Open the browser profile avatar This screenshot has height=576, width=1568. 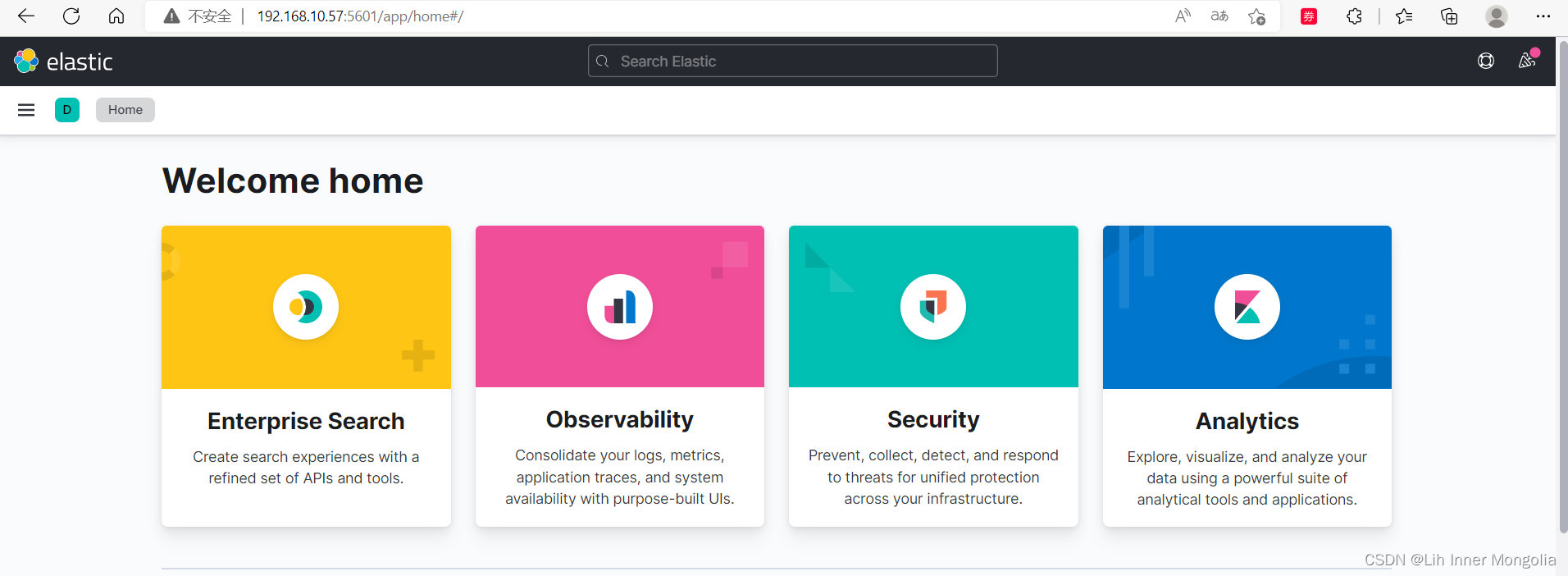tap(1497, 16)
